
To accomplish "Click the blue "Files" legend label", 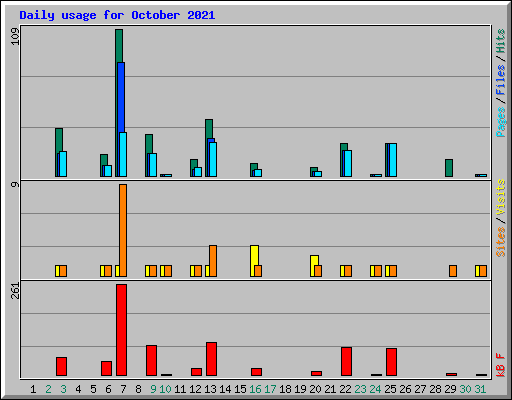I will click(500, 79).
